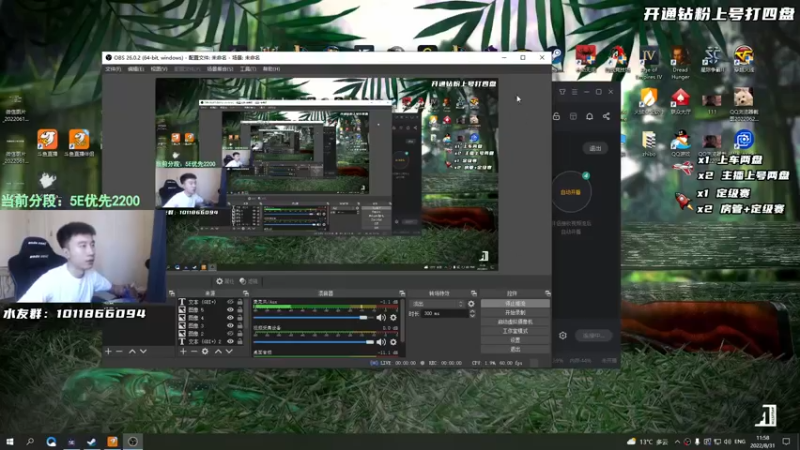
Task: Hide 文本 (GDI+) 2 source via eye icon
Action: point(230,341)
